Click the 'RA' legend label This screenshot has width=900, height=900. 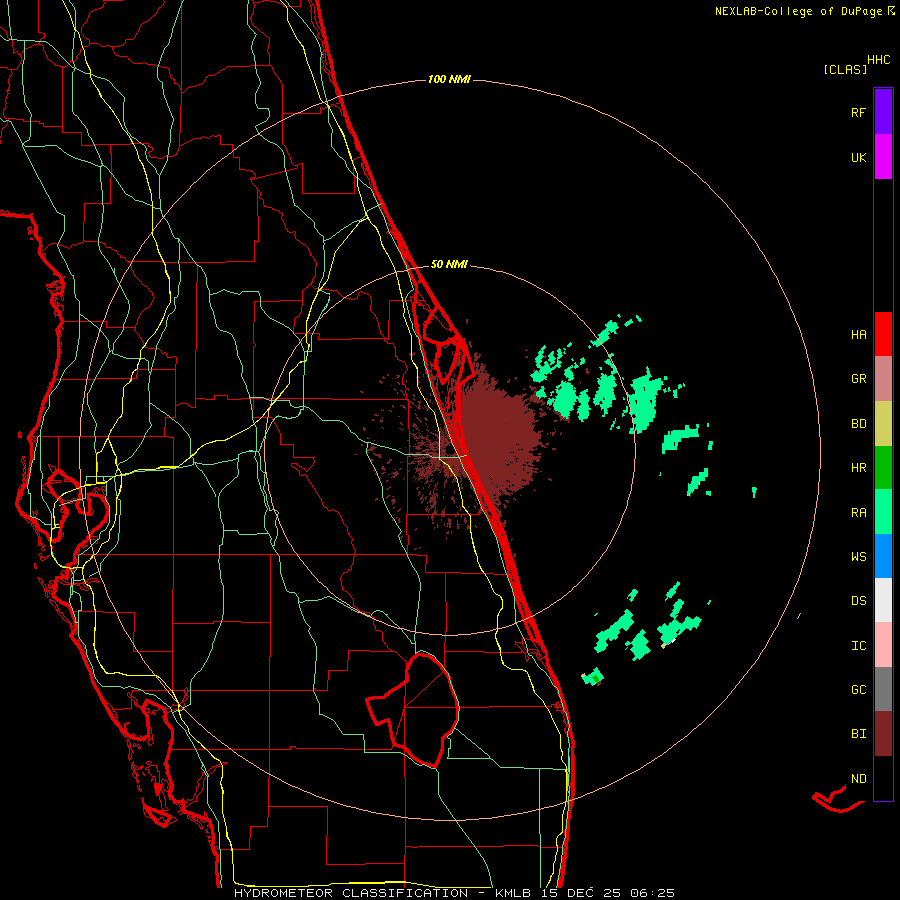[858, 513]
